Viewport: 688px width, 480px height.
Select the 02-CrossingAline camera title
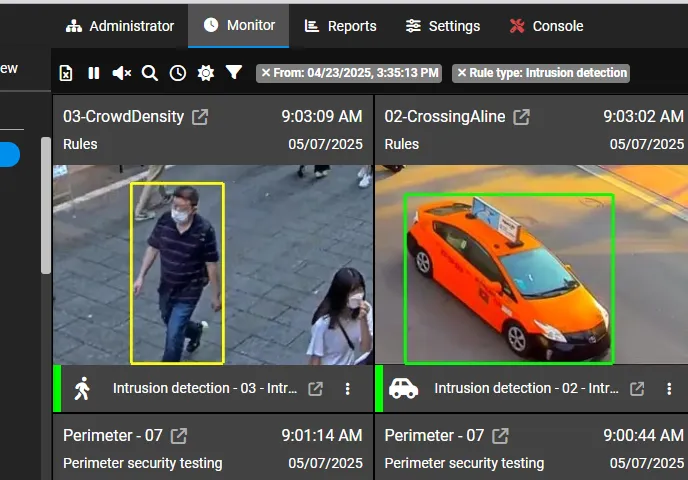click(x=445, y=117)
